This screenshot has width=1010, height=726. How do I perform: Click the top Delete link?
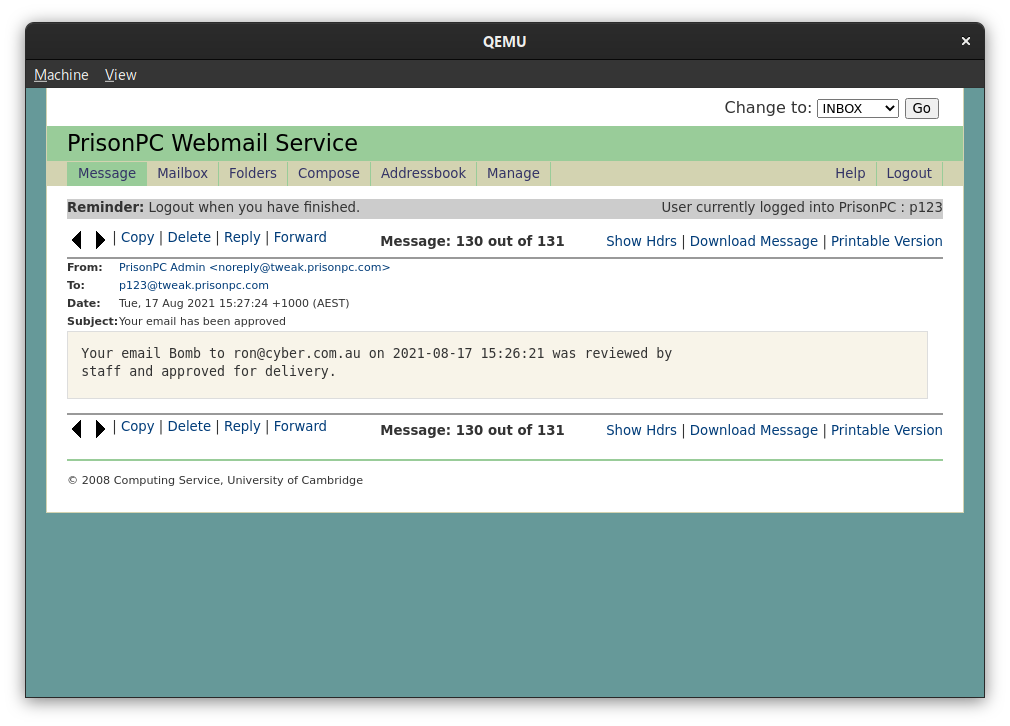(x=189, y=237)
